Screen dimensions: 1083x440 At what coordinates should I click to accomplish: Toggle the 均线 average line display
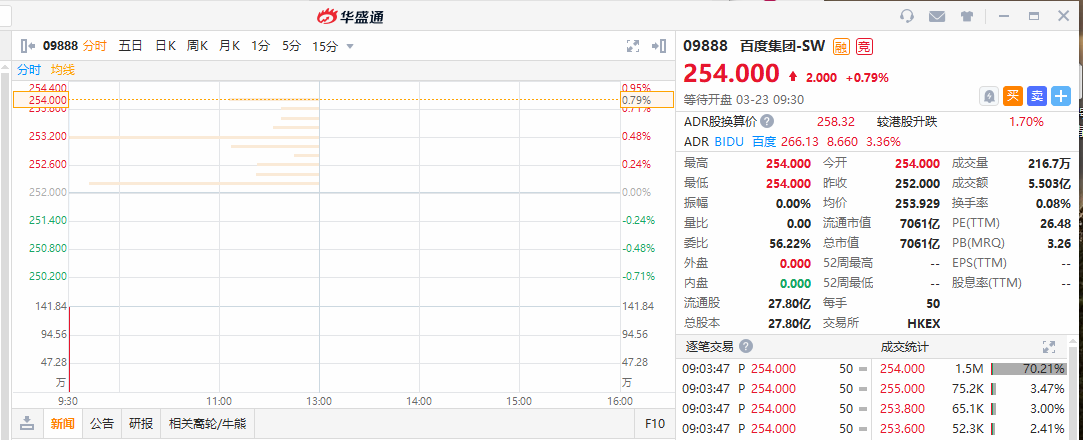pos(63,70)
